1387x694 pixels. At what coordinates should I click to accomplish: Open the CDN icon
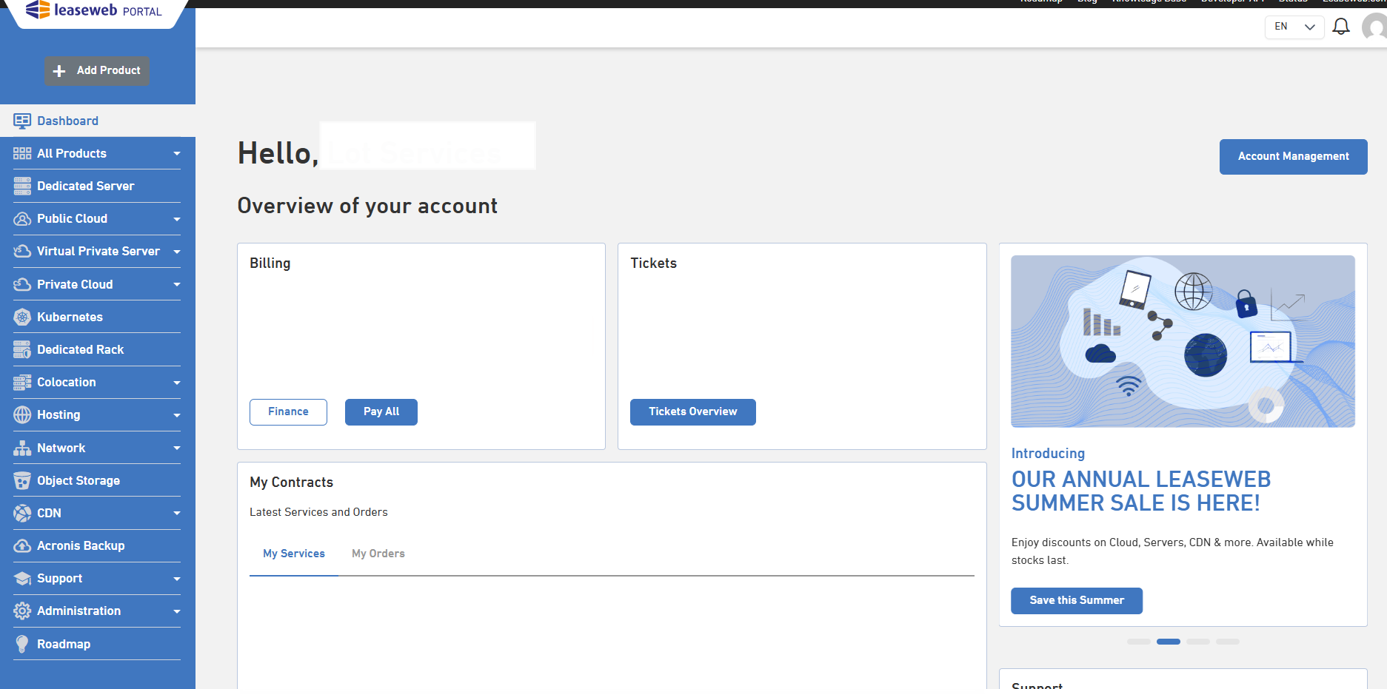tap(22, 513)
